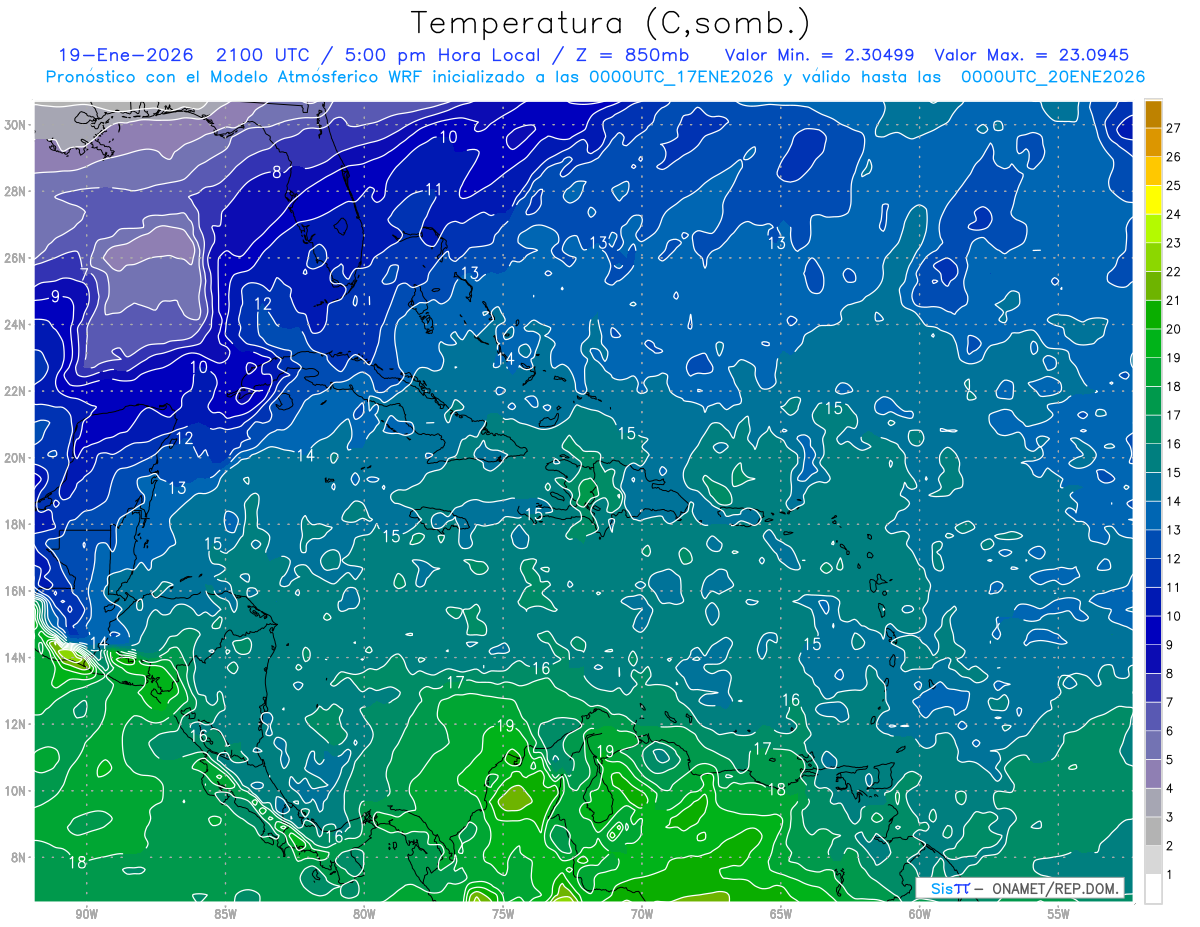Click the "Valor Min. = 2.30499" value
The height and width of the screenshot is (927, 1200).
click(x=822, y=55)
